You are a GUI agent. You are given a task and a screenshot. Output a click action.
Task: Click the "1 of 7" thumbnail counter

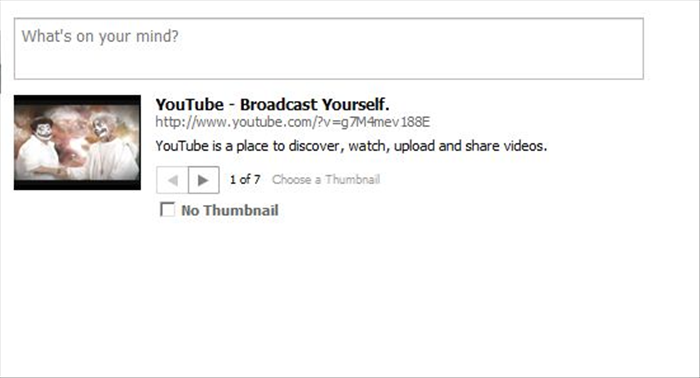pyautogui.click(x=245, y=179)
